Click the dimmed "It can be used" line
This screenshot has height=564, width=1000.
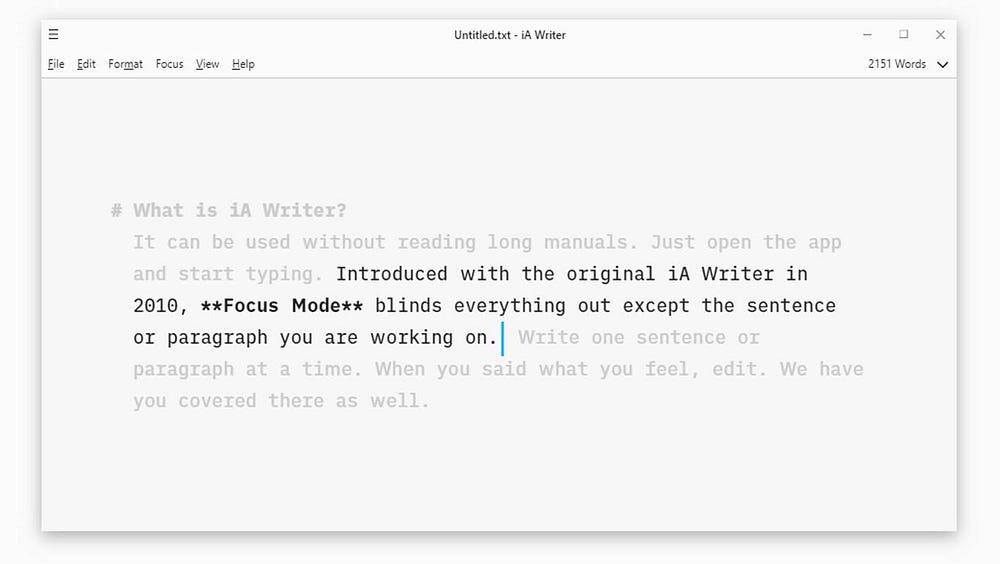tap(211, 243)
